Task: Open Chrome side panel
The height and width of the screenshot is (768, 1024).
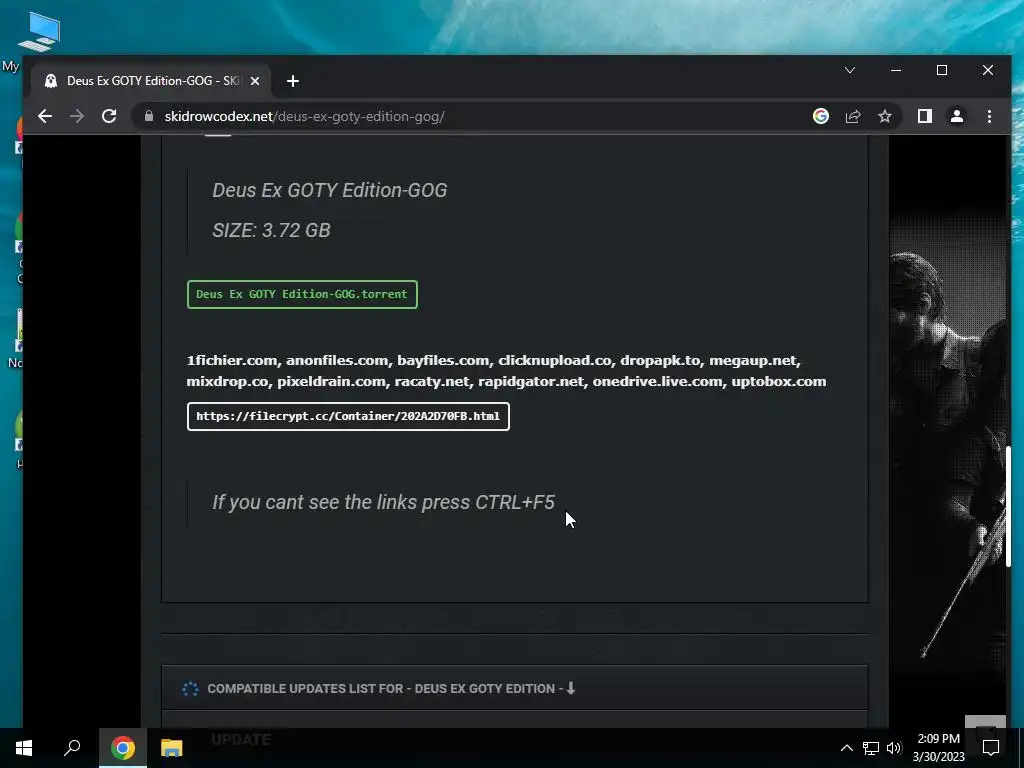Action: [925, 116]
